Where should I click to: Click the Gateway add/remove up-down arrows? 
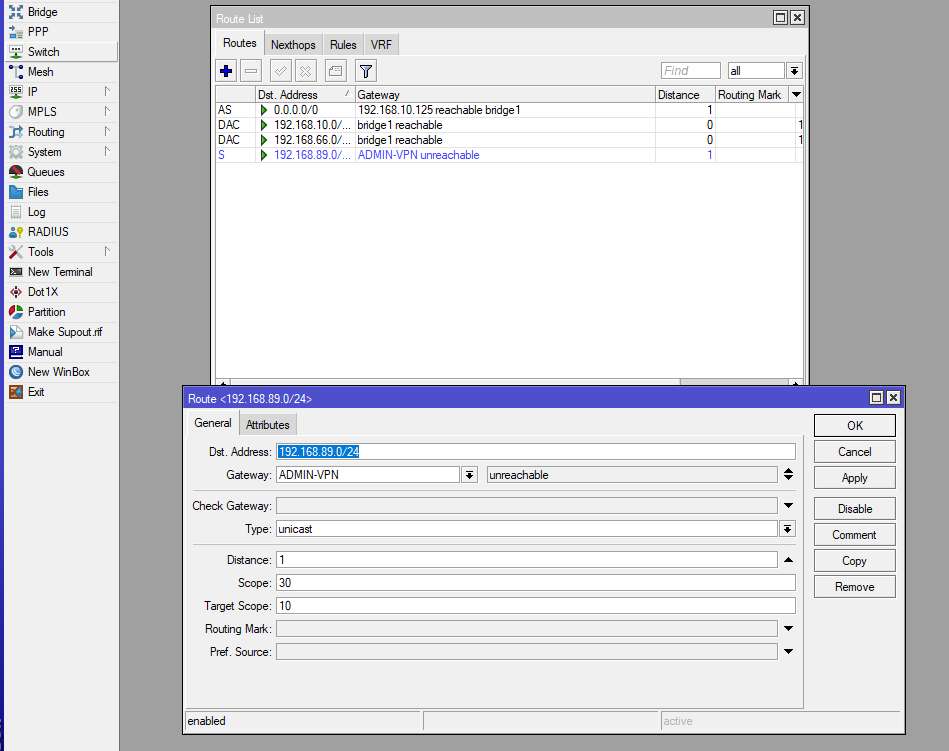[x=788, y=474]
